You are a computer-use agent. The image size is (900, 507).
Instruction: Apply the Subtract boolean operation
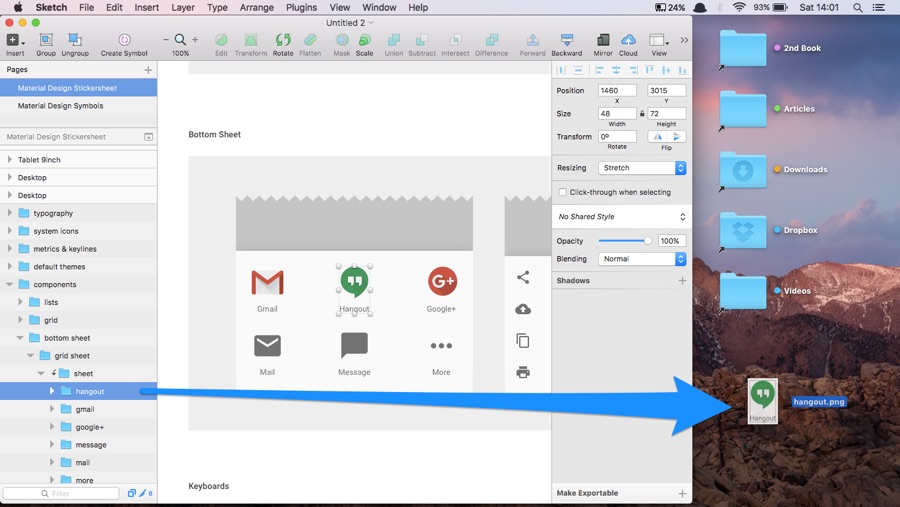pos(422,44)
